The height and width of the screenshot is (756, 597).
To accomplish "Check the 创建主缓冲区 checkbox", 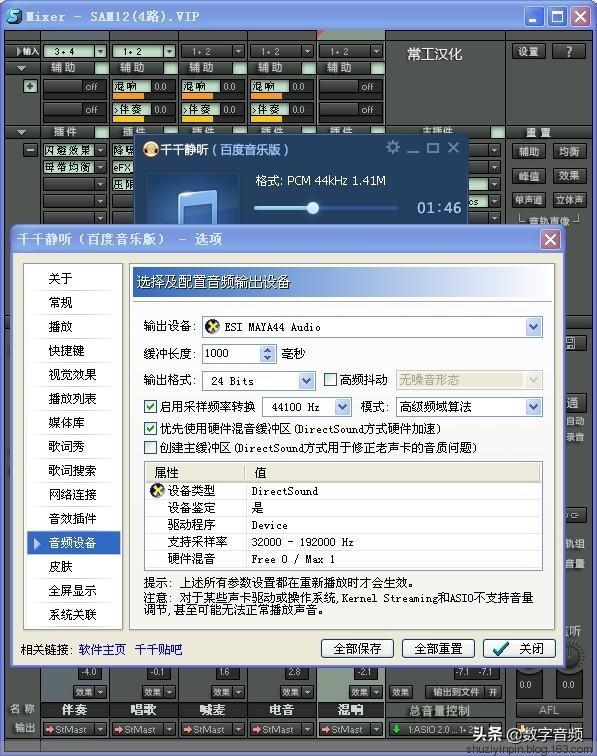I will [x=150, y=447].
